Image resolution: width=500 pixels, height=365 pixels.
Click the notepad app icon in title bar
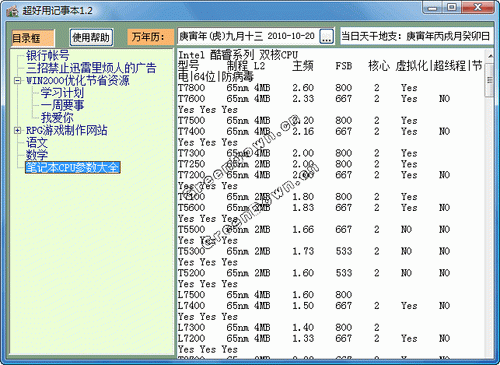[12, 11]
